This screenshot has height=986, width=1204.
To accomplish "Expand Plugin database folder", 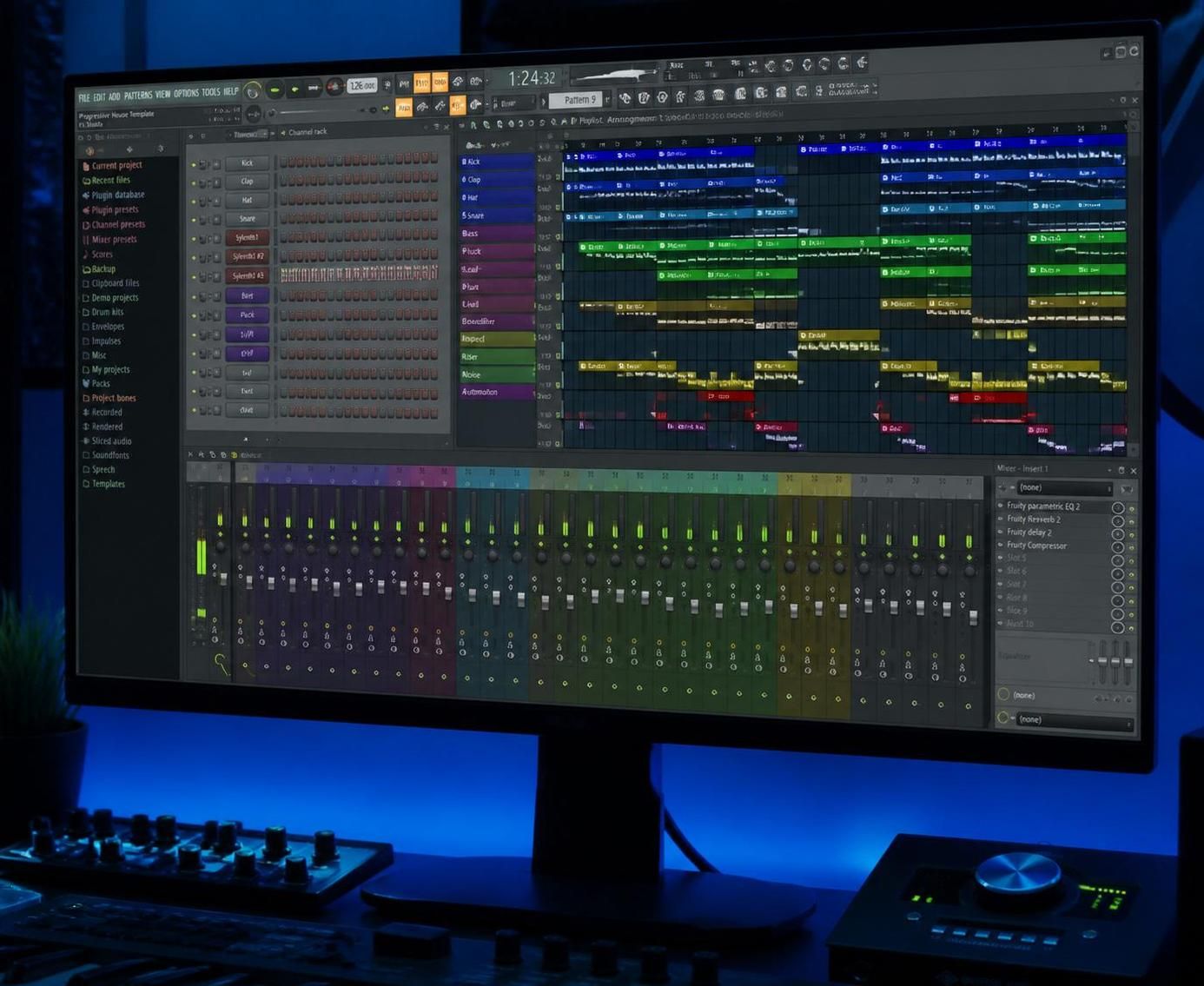I will (117, 195).
